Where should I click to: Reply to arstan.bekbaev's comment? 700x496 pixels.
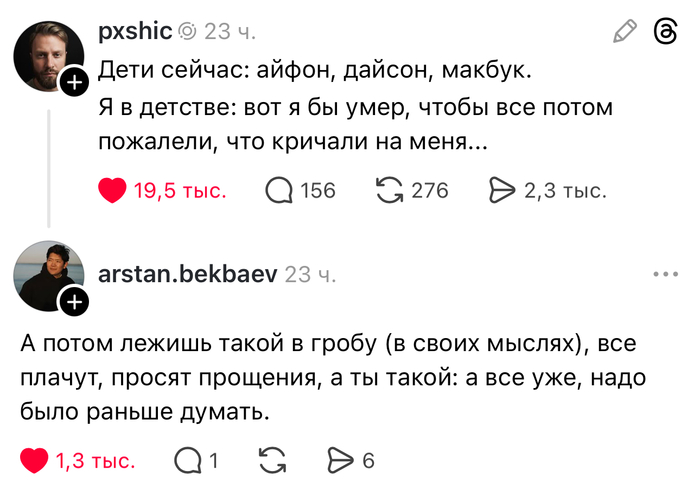(187, 461)
